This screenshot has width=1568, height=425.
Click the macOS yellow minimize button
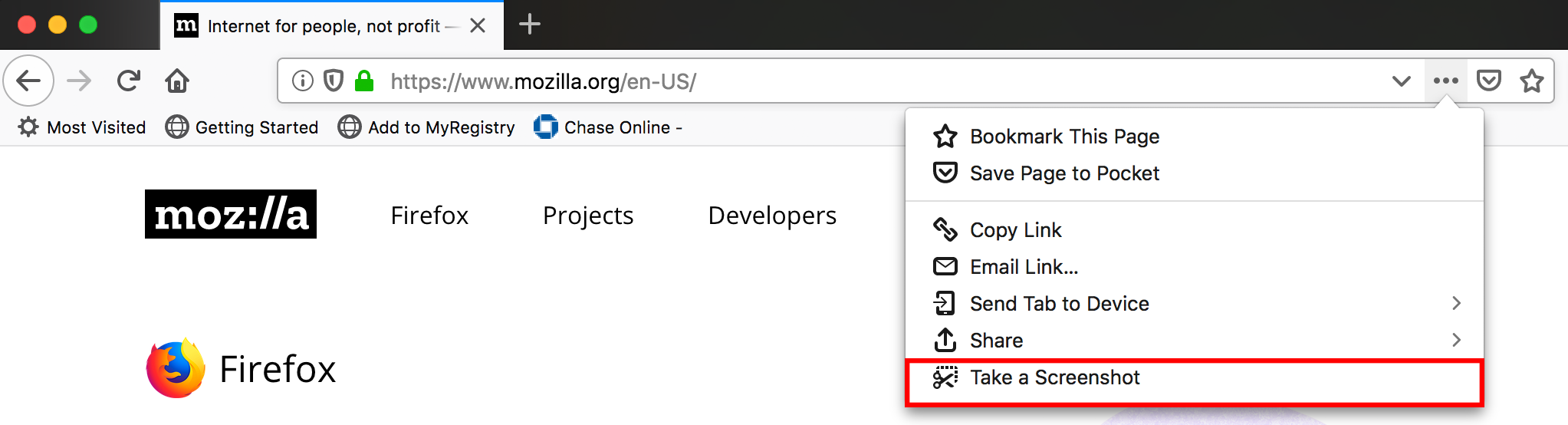[x=58, y=25]
